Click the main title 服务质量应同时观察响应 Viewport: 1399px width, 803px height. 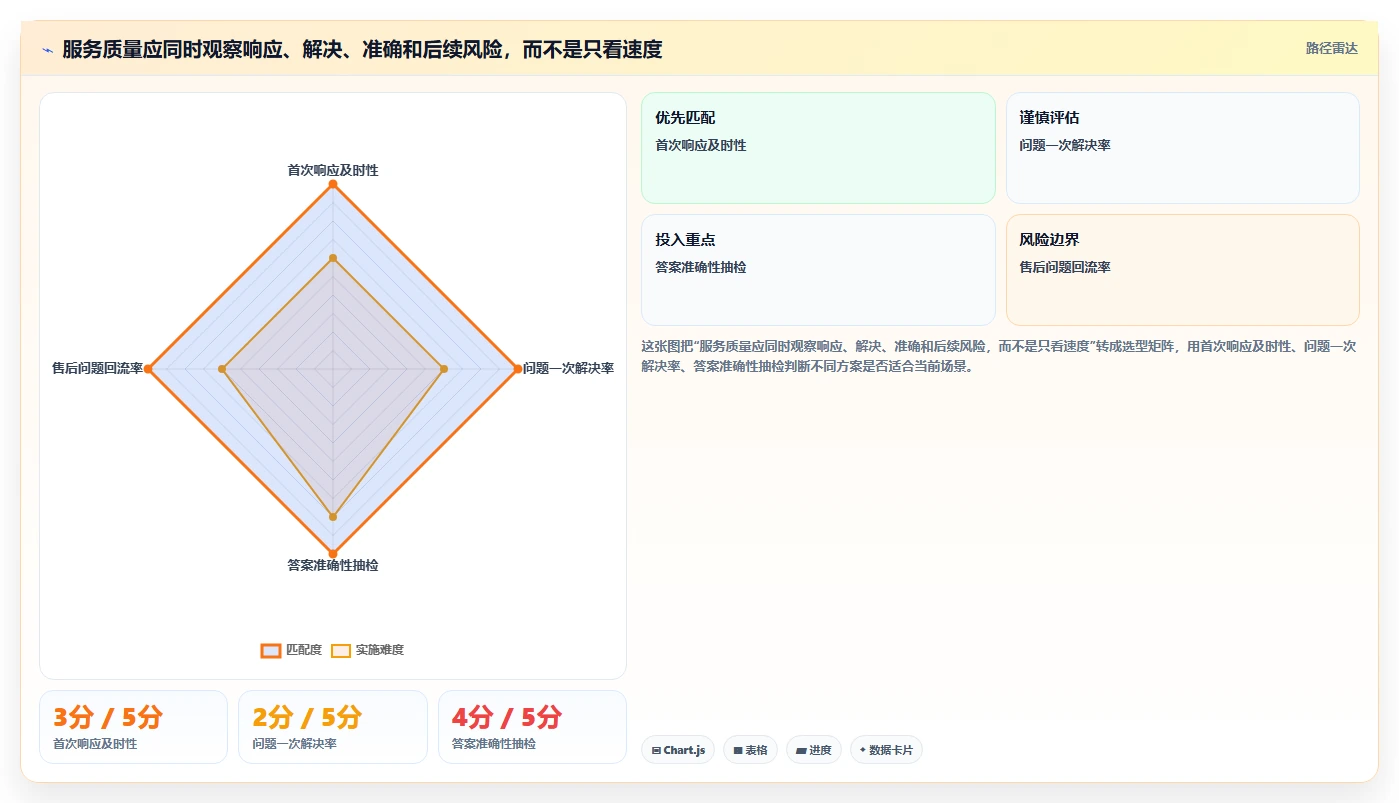point(362,49)
